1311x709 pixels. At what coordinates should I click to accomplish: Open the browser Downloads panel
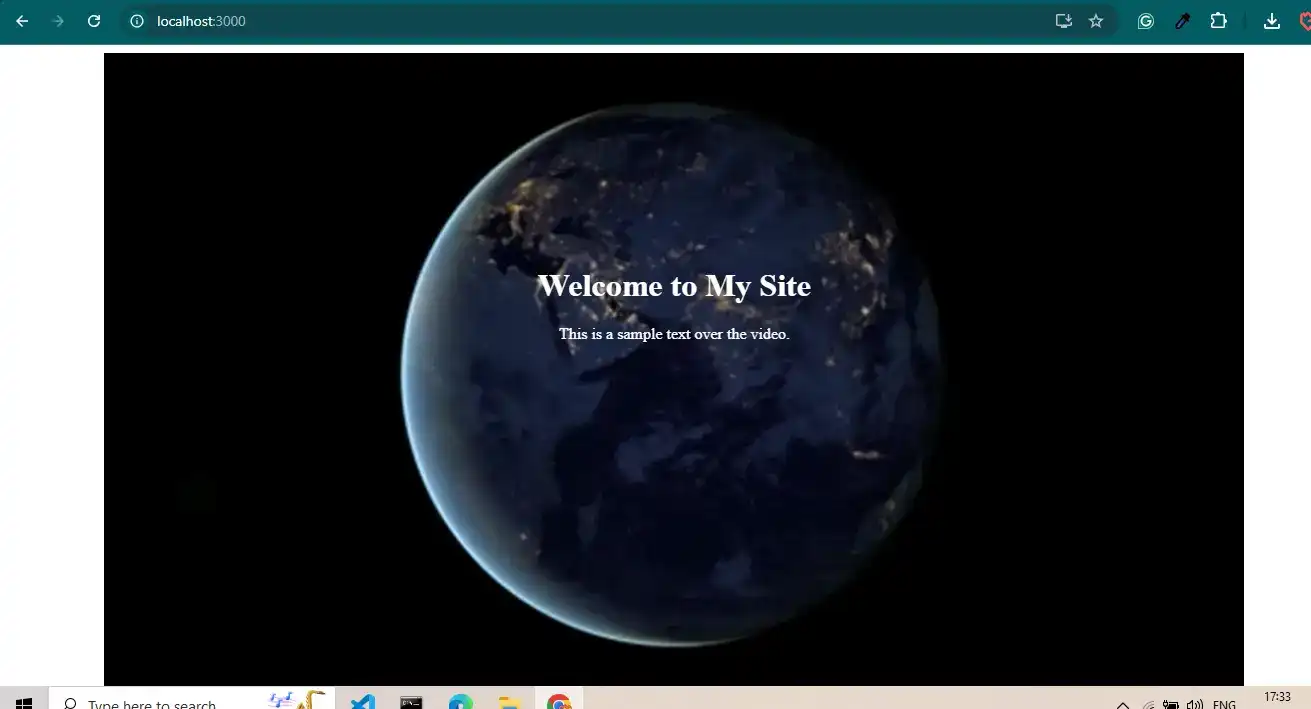coord(1272,21)
